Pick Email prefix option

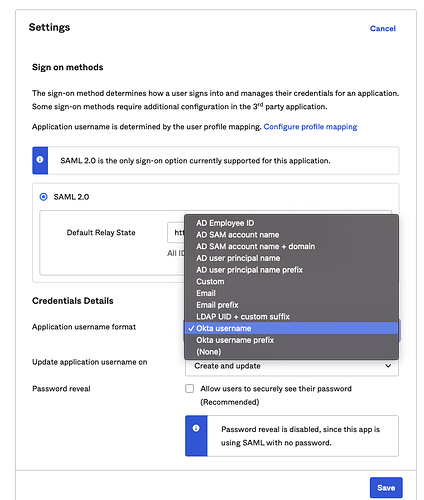click(x=291, y=305)
